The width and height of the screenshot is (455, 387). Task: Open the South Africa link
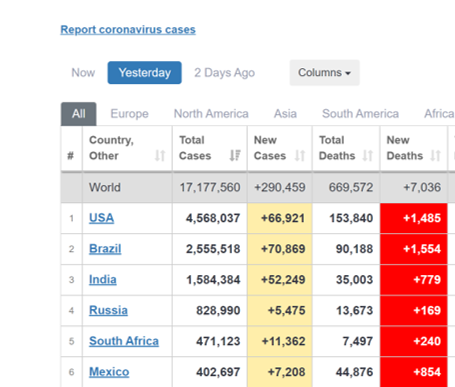point(124,341)
